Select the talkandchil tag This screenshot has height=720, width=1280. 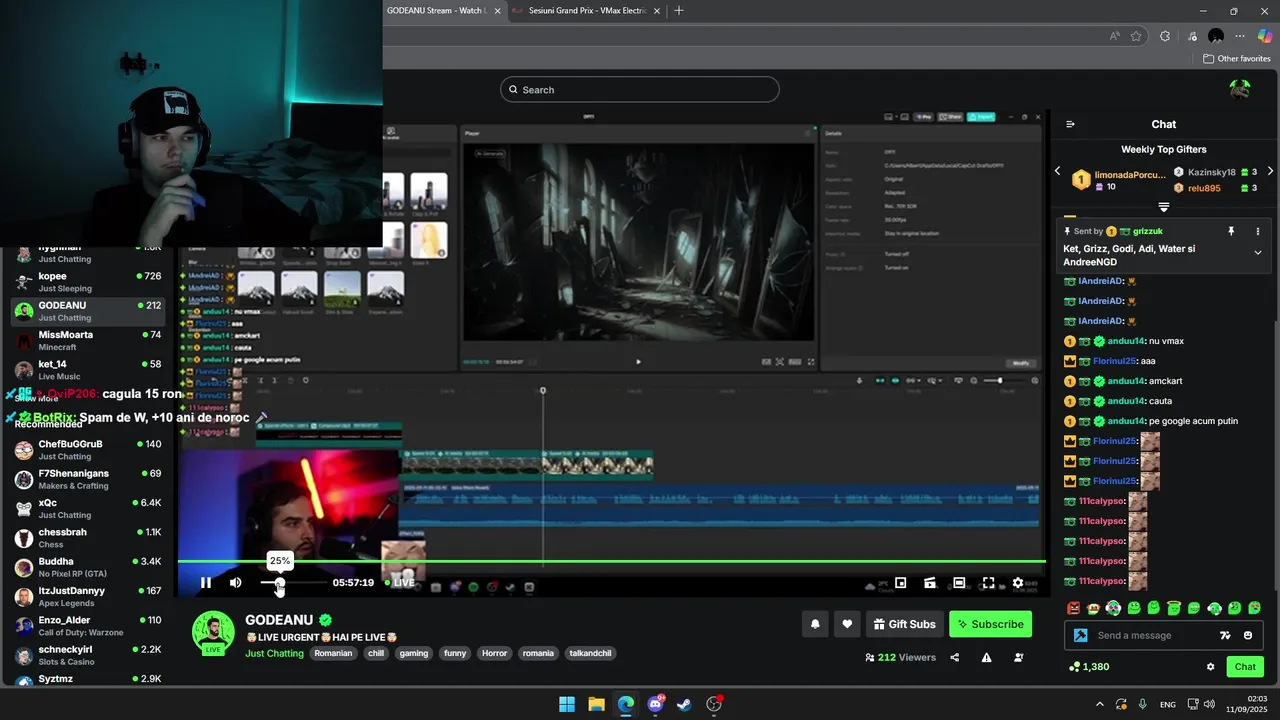click(590, 653)
